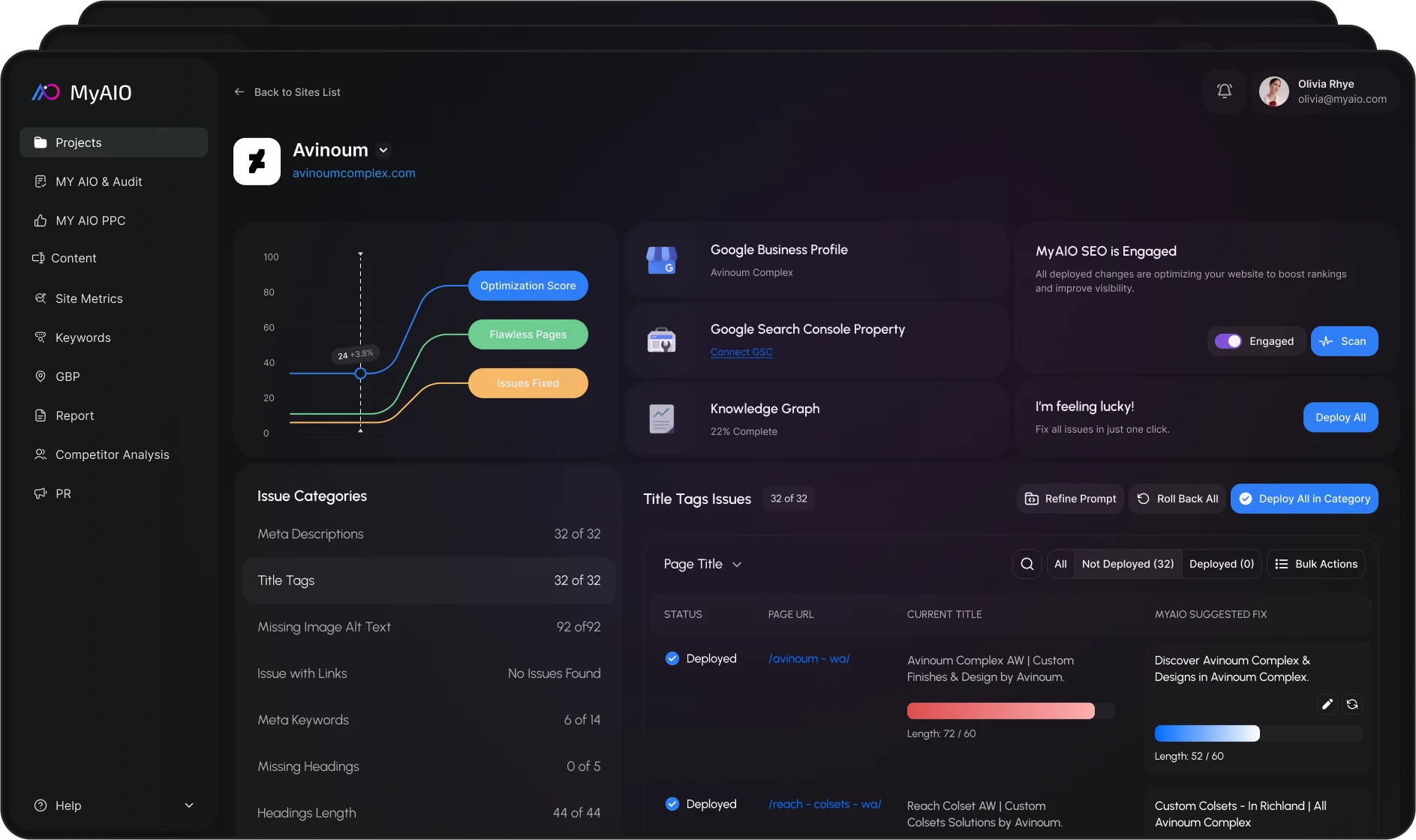Follow the Connect GSC link

click(741, 352)
